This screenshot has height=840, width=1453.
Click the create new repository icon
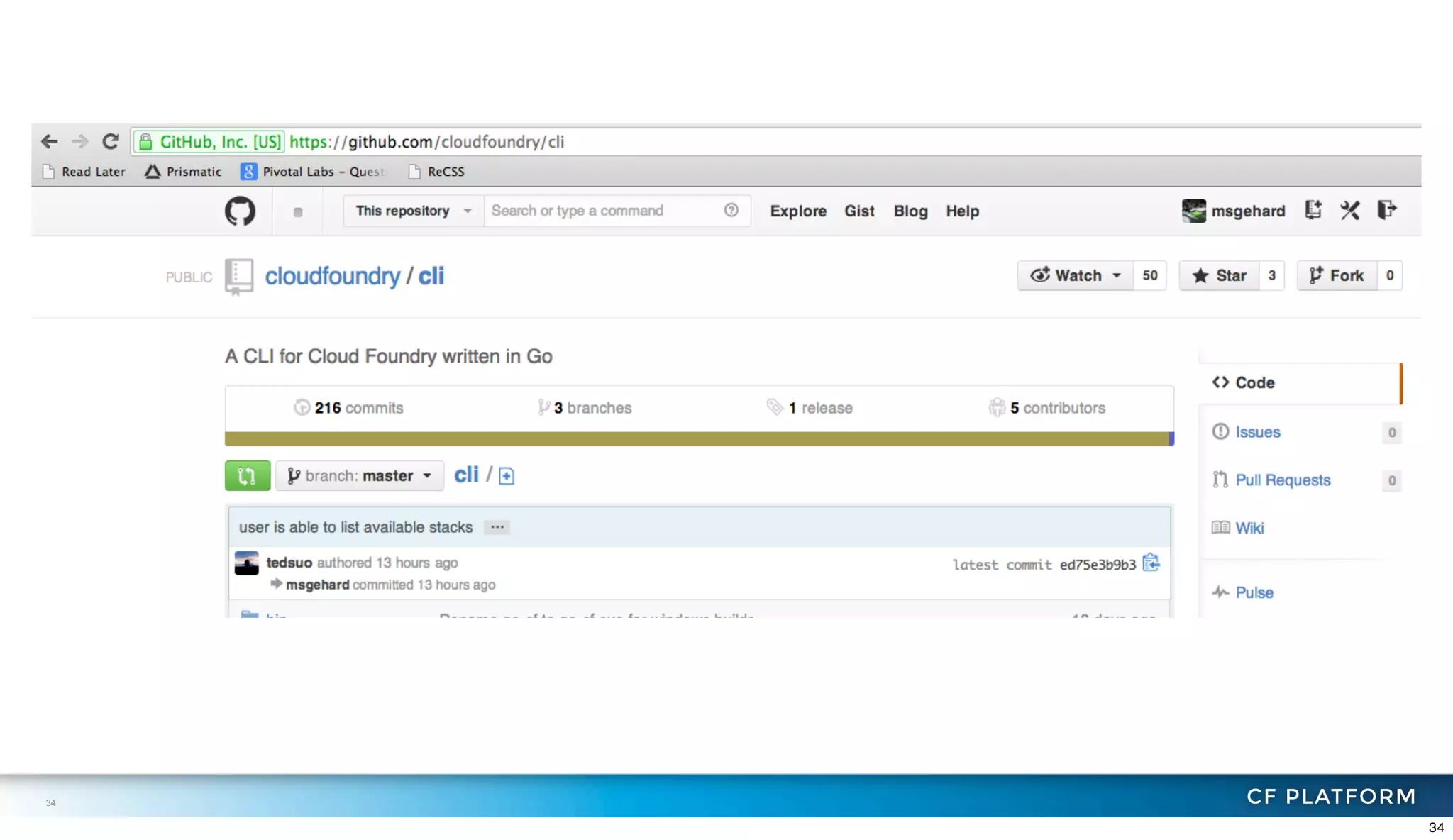coord(1313,210)
